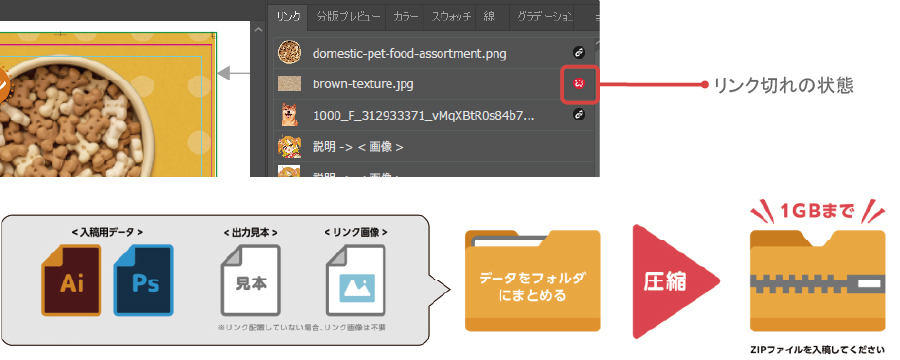Click the broken link icon for brown-texture.jpg
The width and height of the screenshot is (900, 360).
coord(579,84)
